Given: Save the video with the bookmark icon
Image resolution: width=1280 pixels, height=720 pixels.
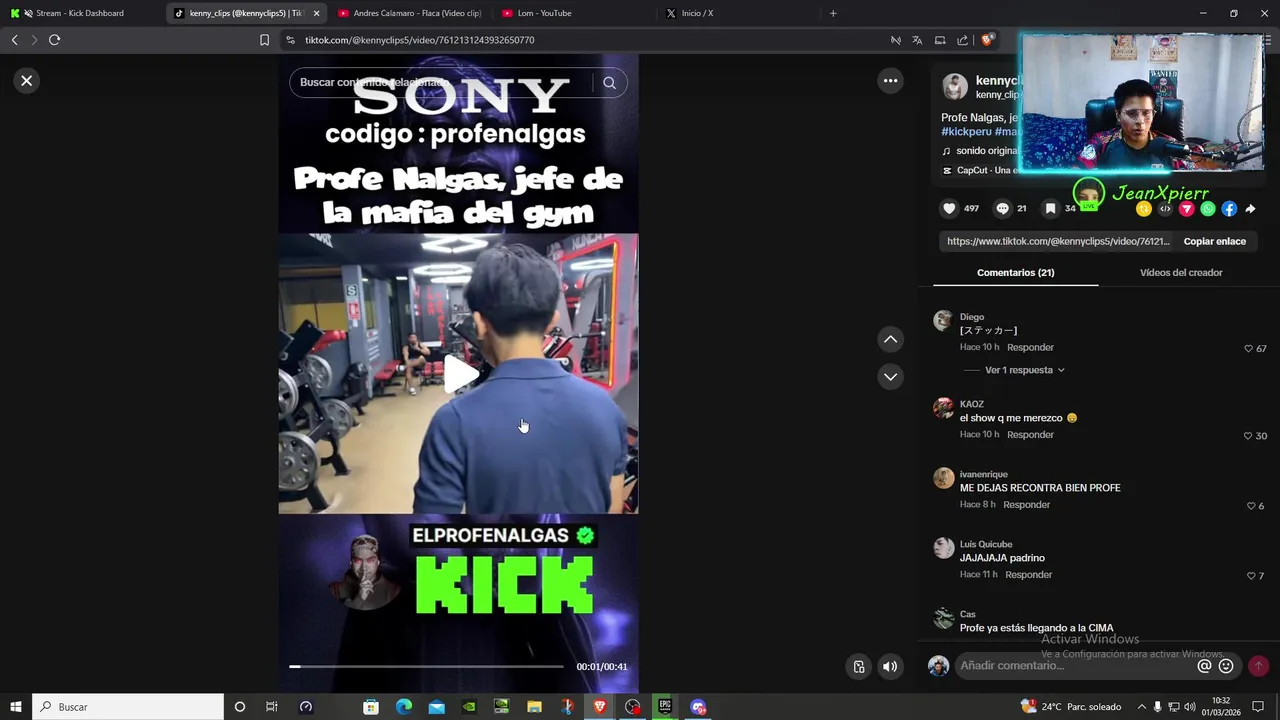Looking at the screenshot, I should 1050,208.
